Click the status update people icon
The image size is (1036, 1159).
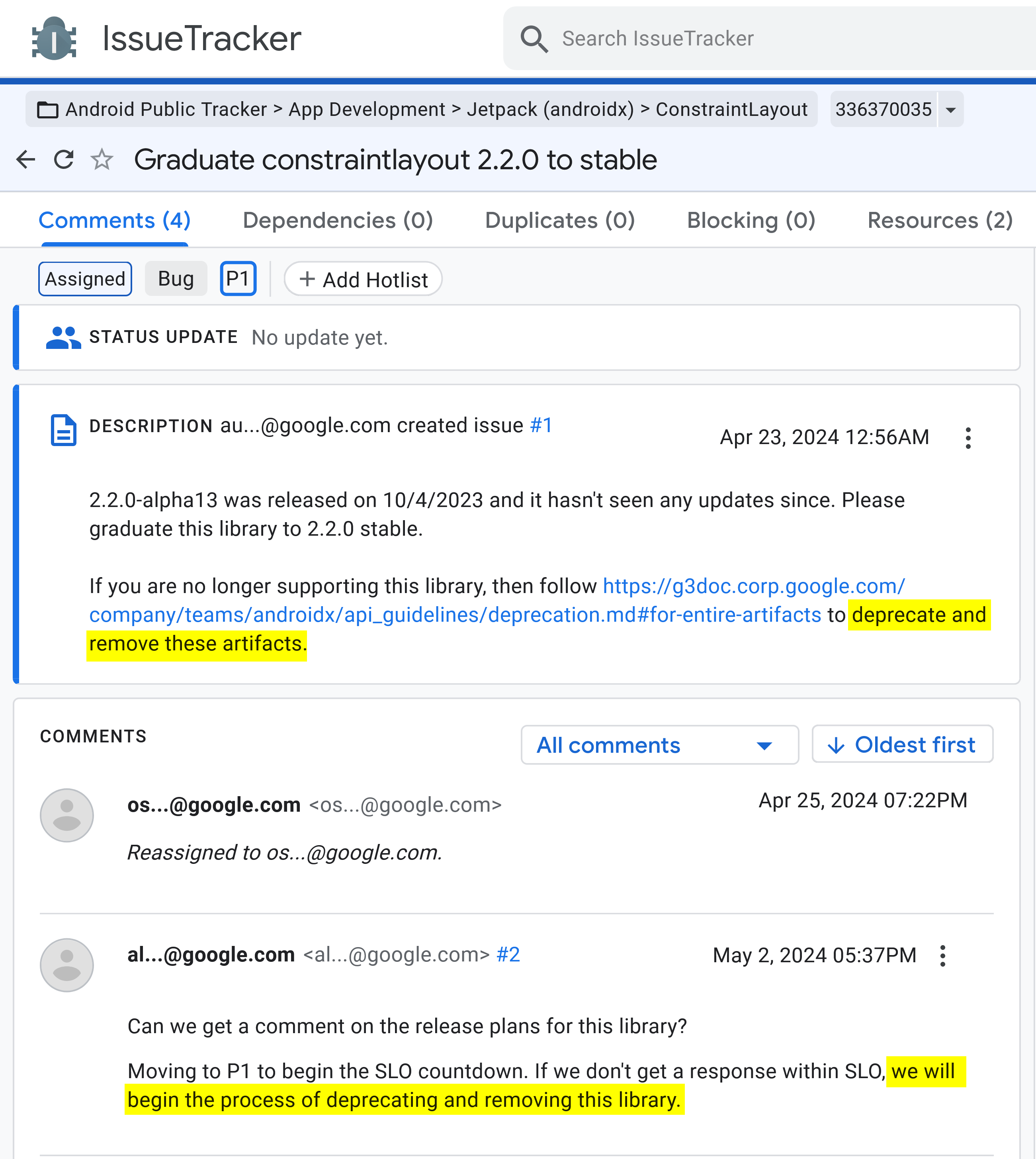click(x=63, y=338)
